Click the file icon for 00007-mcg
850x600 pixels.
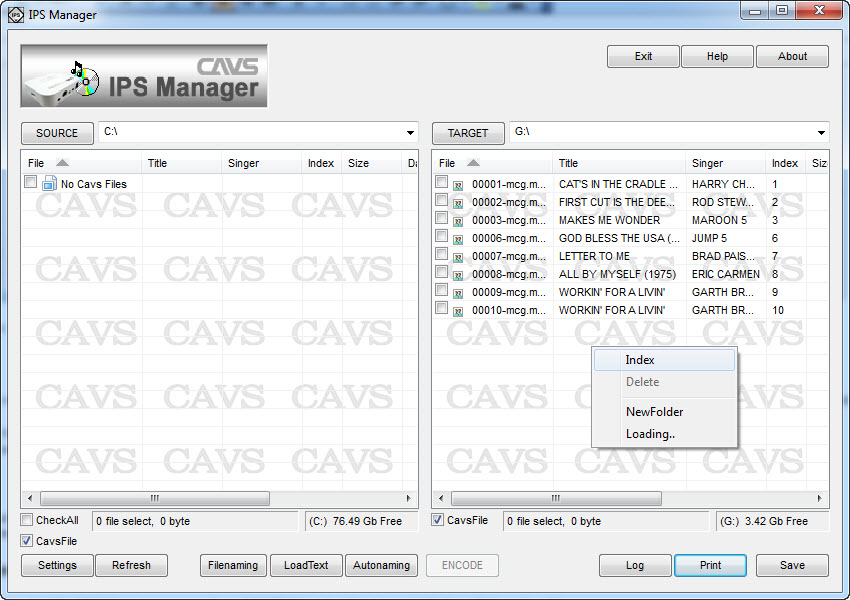click(x=458, y=257)
